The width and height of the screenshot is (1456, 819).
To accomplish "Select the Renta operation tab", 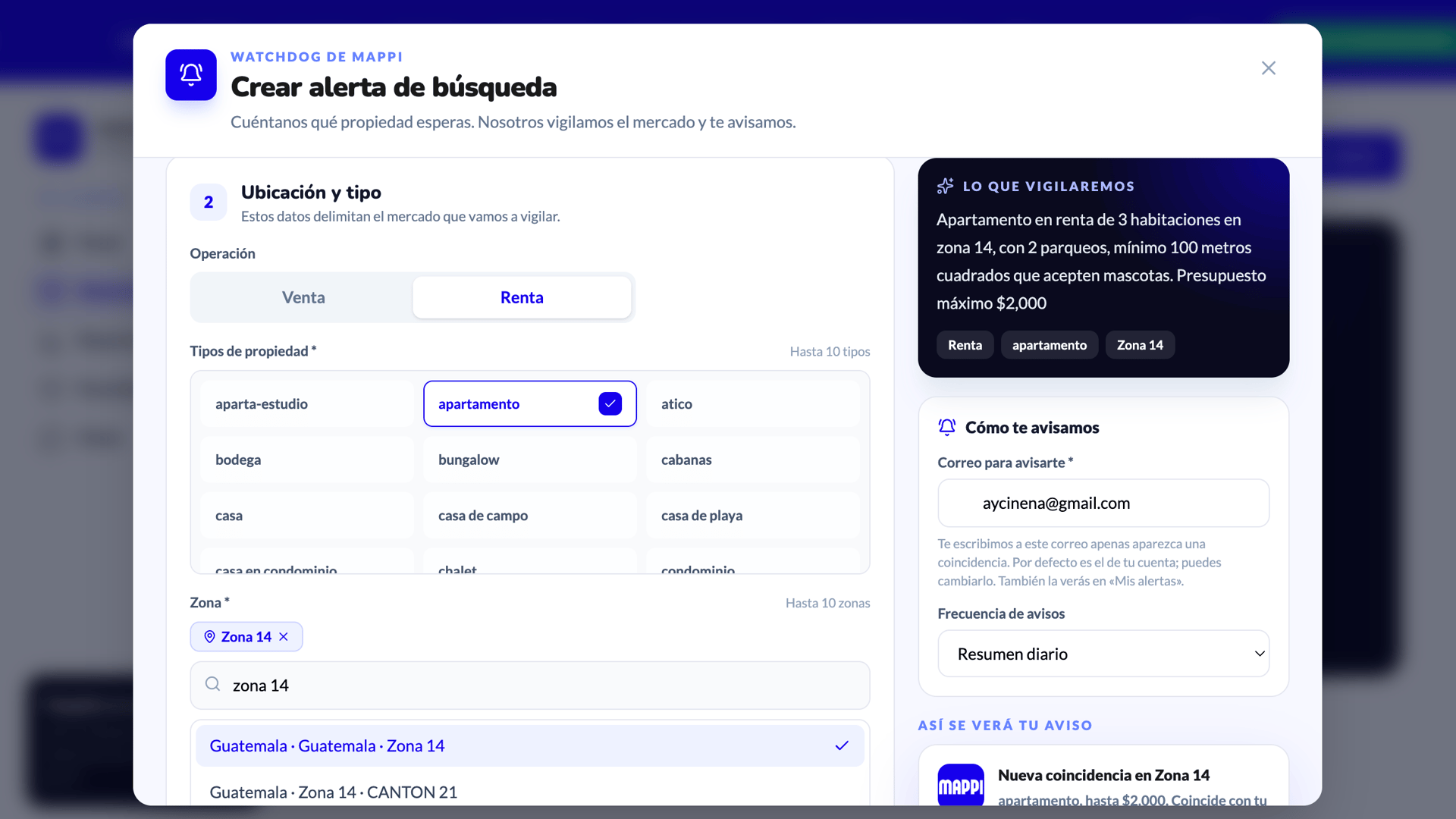I will (522, 297).
